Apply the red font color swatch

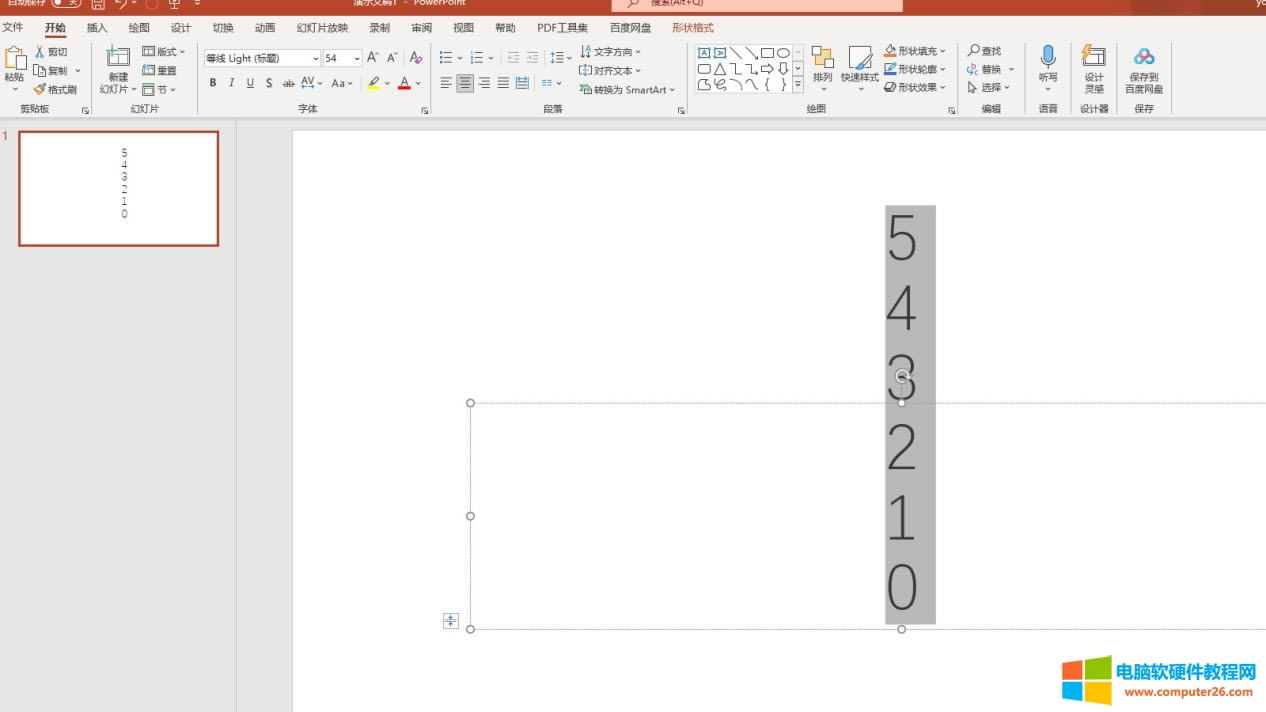[404, 83]
